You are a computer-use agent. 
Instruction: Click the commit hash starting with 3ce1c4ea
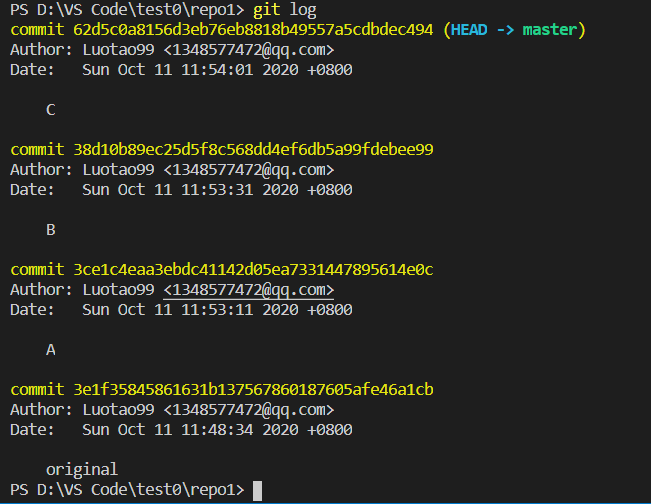tap(253, 270)
